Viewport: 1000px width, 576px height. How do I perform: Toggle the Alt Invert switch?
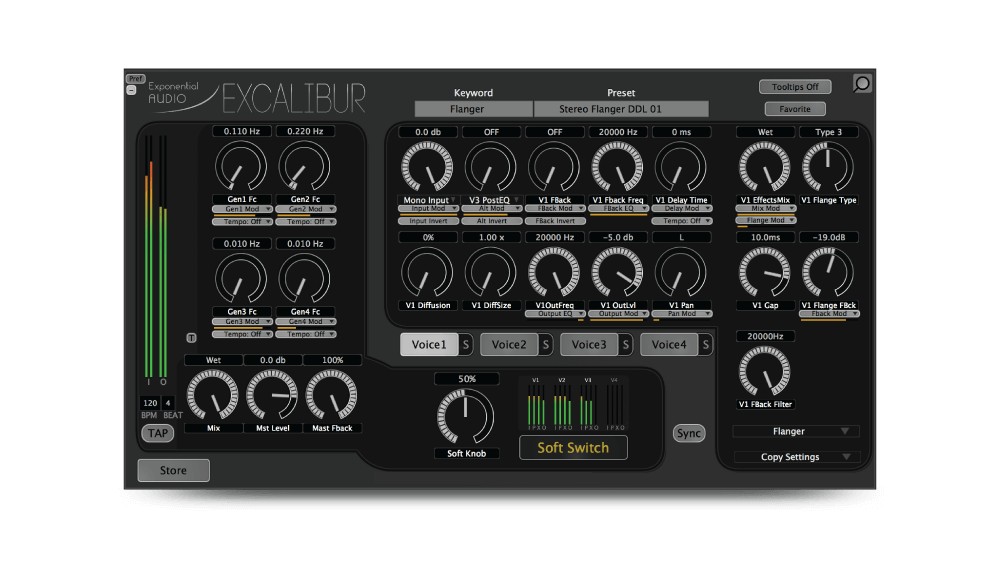(x=492, y=221)
